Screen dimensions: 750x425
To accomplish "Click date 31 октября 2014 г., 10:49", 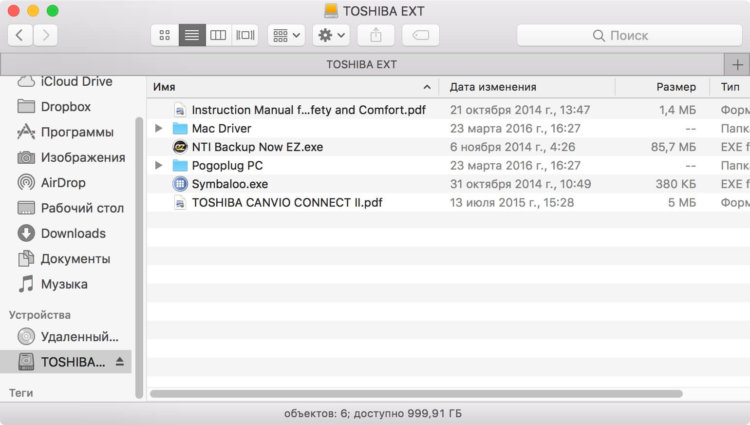I will click(520, 184).
